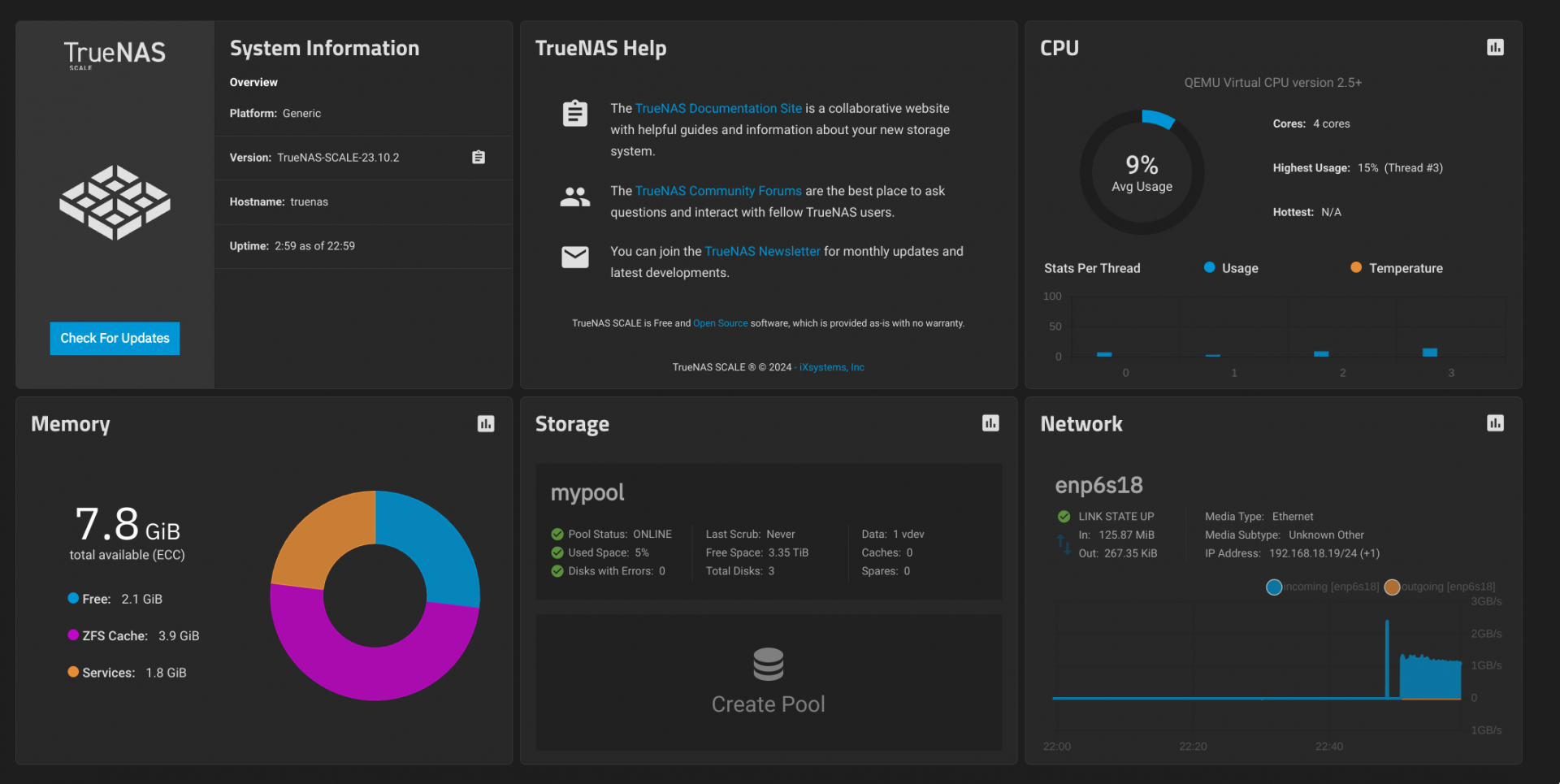The image size is (1560, 784).
Task: Open CPU reports chart icon
Action: click(x=1495, y=47)
